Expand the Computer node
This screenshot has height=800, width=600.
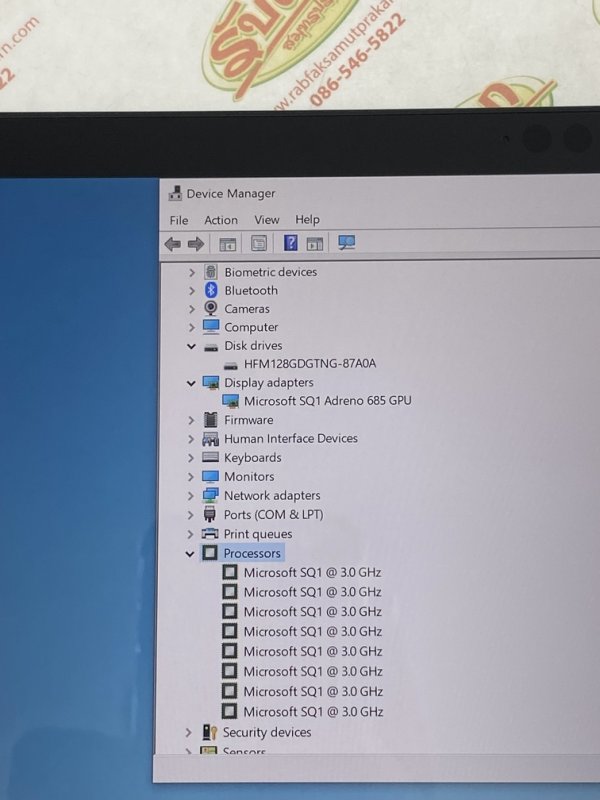click(192, 328)
